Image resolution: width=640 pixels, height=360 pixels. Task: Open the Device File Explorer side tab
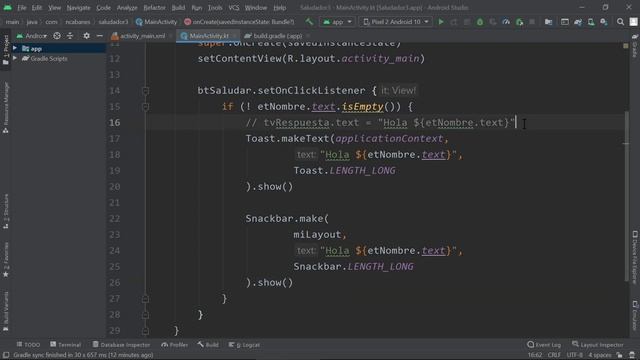[635, 257]
